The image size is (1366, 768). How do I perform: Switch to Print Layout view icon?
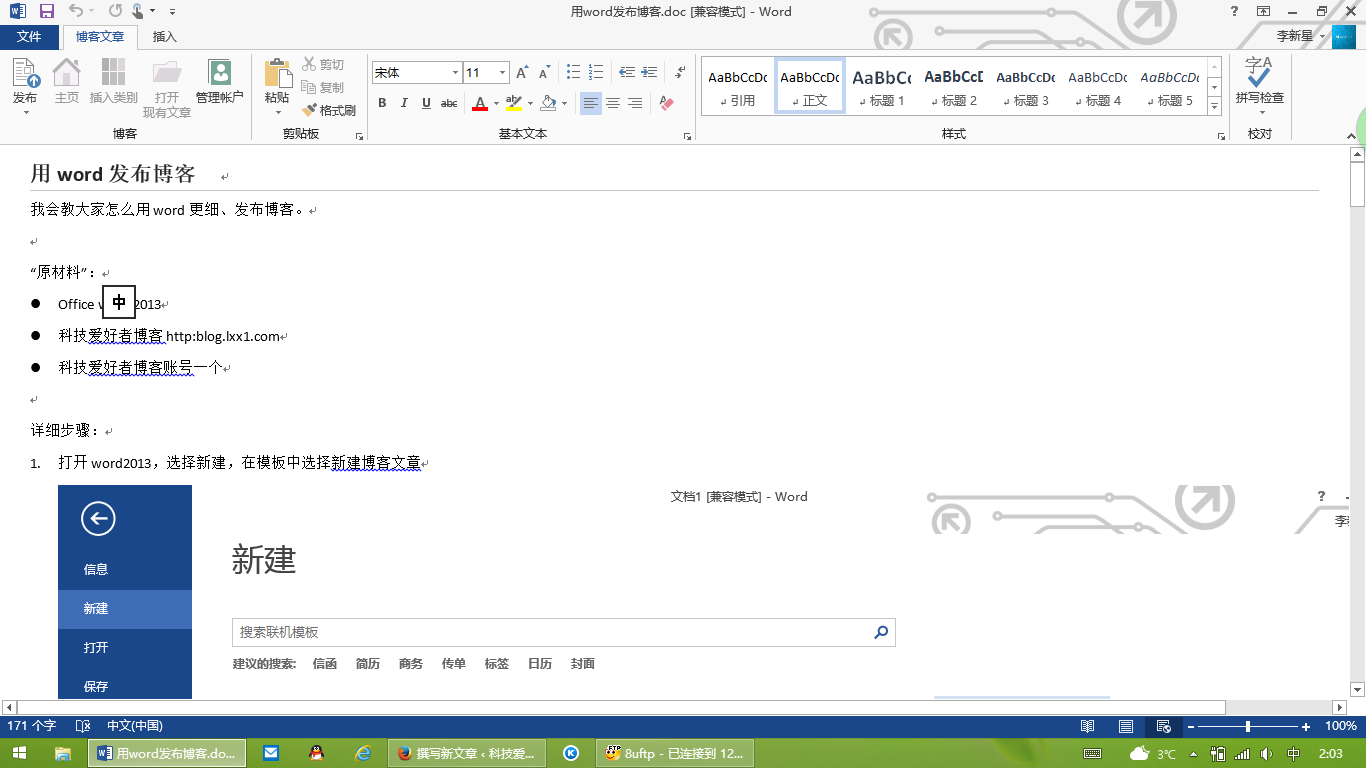coord(1126,726)
